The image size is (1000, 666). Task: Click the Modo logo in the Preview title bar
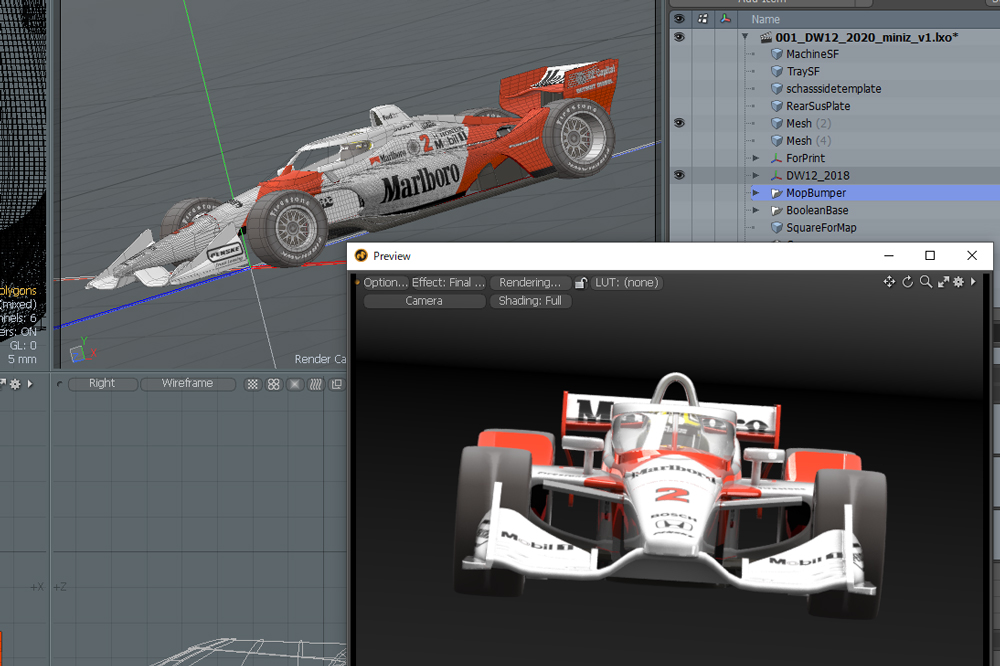click(362, 256)
